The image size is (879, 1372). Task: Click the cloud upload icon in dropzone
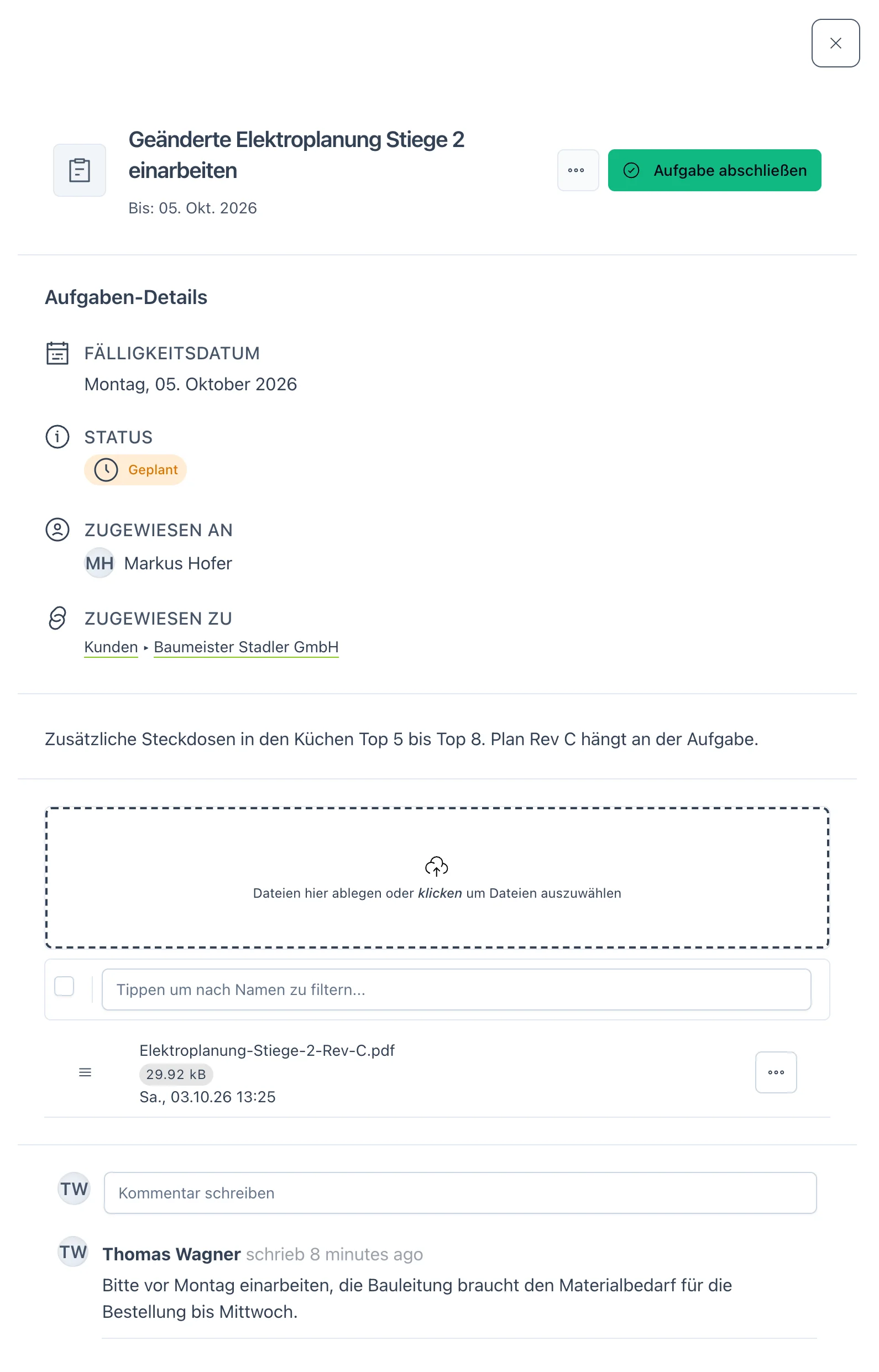click(437, 866)
